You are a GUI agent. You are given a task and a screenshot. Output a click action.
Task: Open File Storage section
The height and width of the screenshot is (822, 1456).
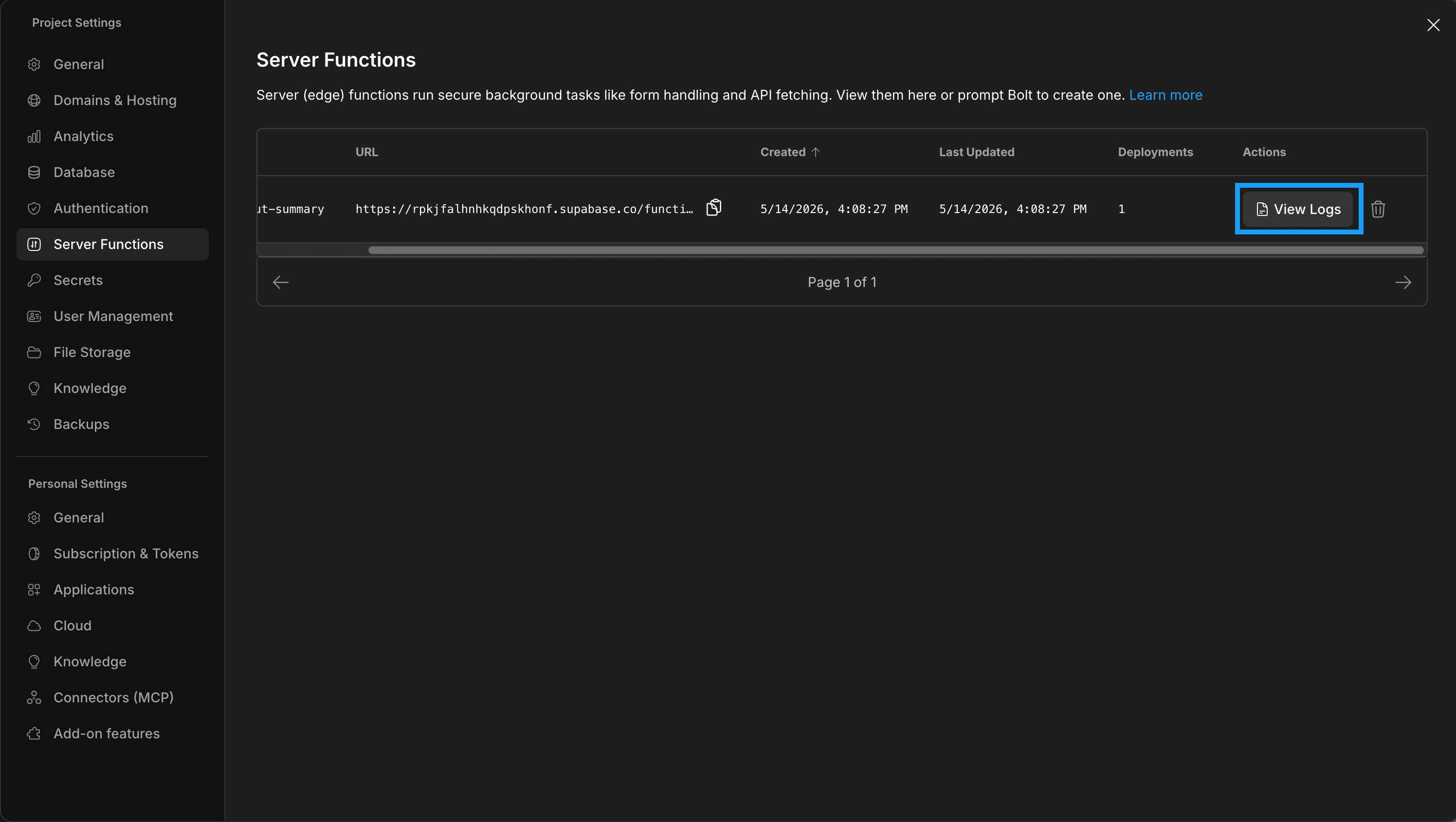(x=112, y=353)
